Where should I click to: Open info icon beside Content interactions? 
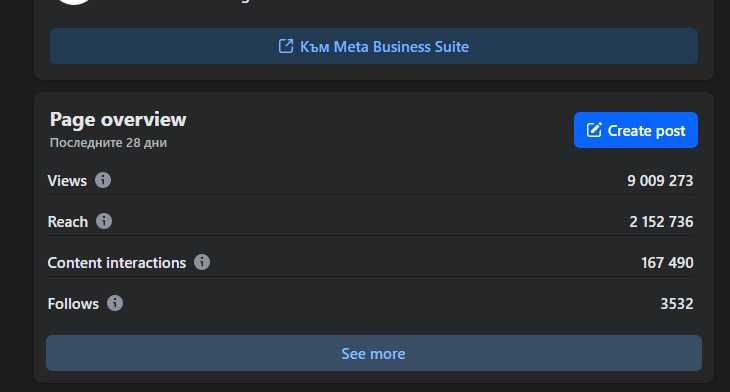click(x=202, y=262)
